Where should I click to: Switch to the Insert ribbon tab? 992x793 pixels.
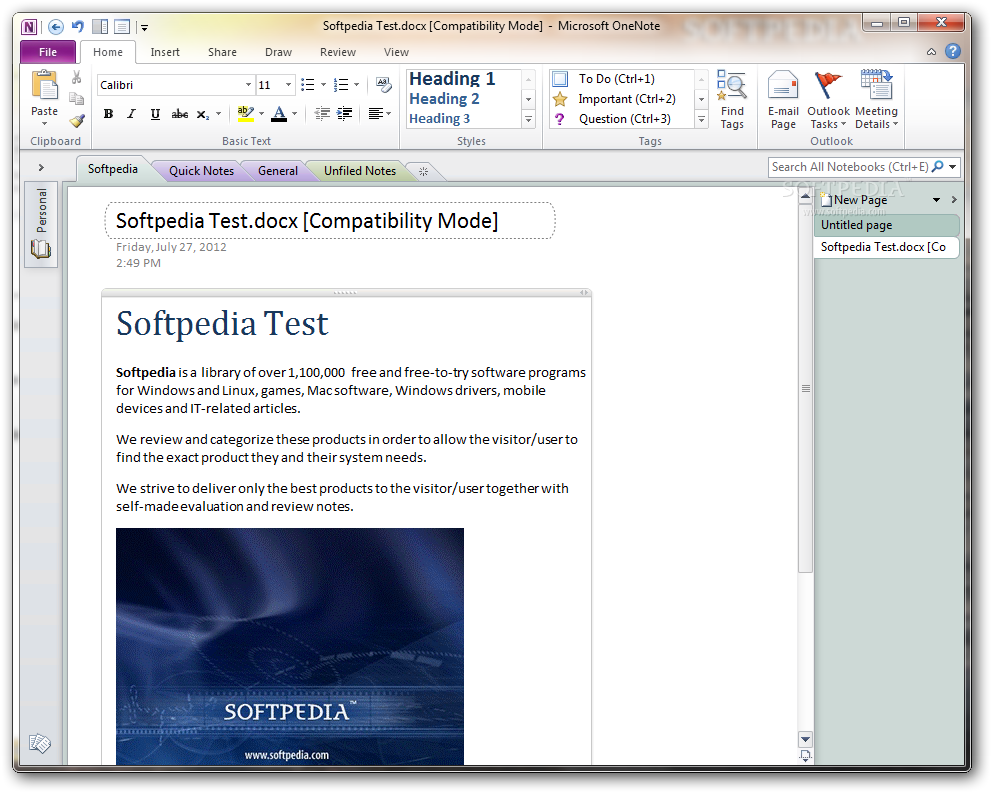tap(165, 52)
